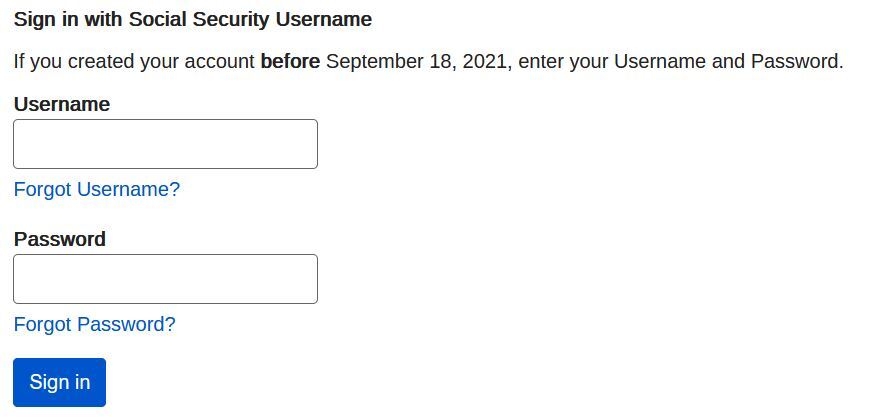Click the Username text field
Image resolution: width=871 pixels, height=417 pixels.
[165, 144]
